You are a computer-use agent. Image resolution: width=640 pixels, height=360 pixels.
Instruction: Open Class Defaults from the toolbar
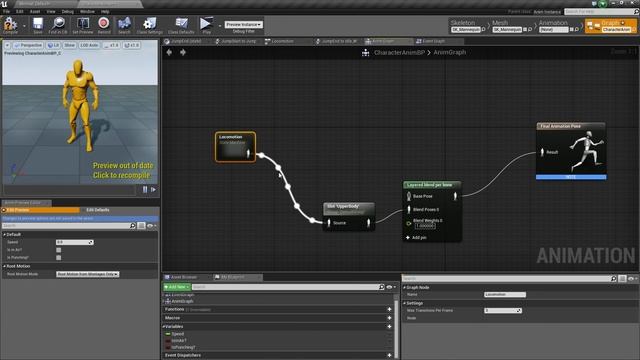181,25
